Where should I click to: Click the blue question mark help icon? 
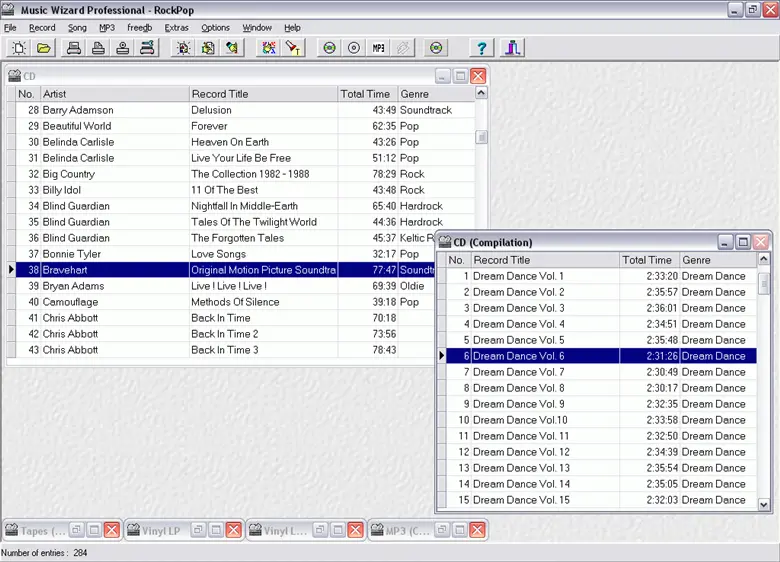pyautogui.click(x=481, y=48)
